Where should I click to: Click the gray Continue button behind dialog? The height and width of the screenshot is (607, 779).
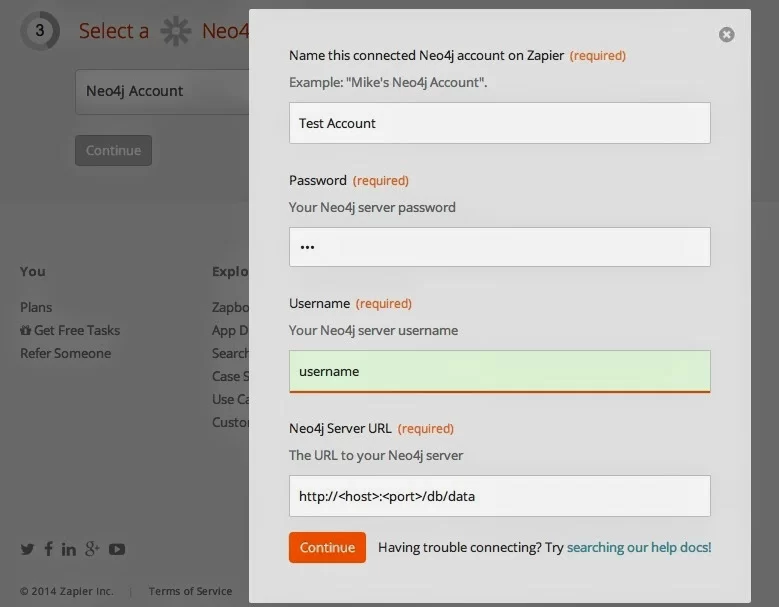click(113, 151)
